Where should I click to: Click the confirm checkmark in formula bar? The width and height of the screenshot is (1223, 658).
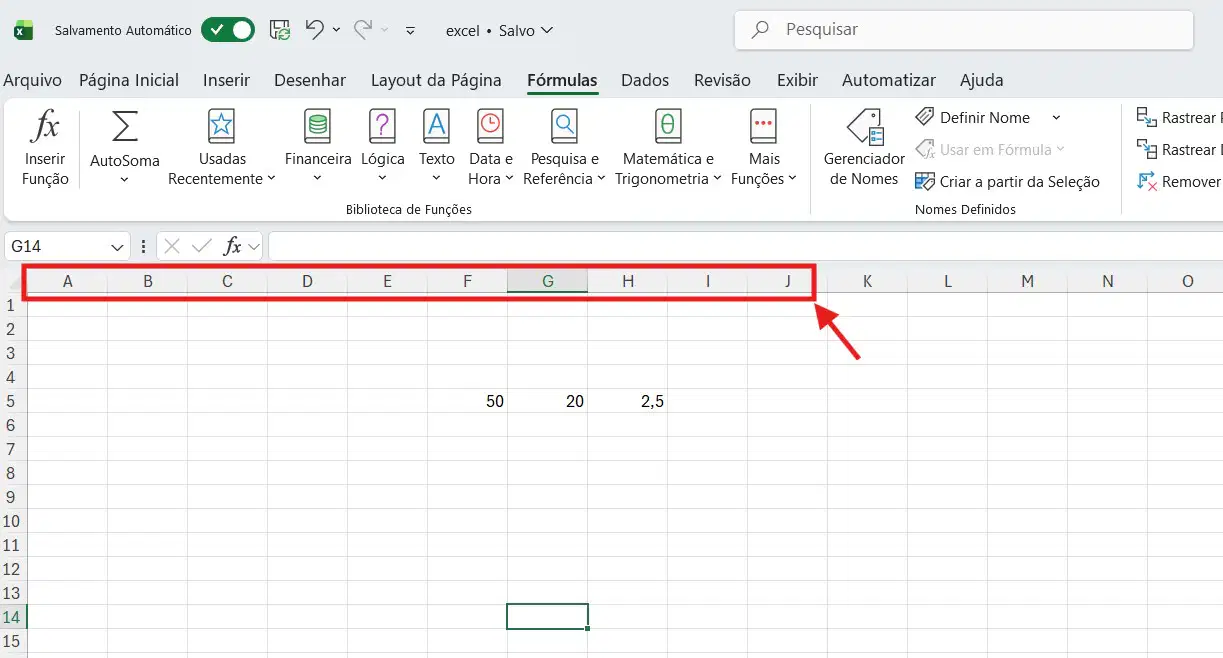click(x=201, y=246)
